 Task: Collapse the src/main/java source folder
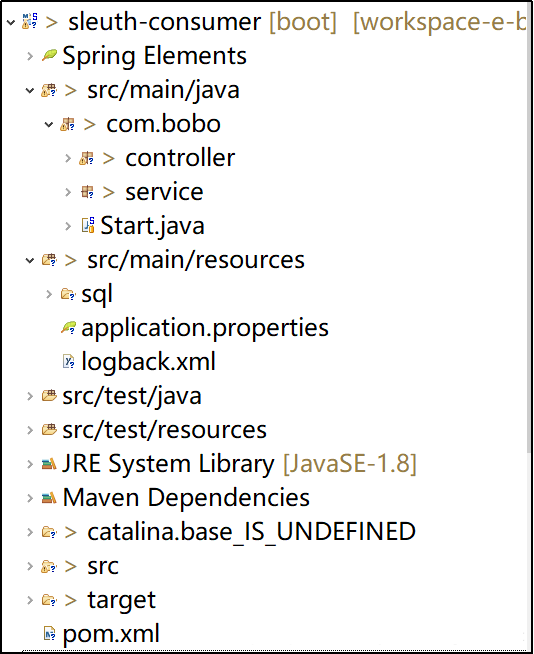pyautogui.click(x=30, y=90)
